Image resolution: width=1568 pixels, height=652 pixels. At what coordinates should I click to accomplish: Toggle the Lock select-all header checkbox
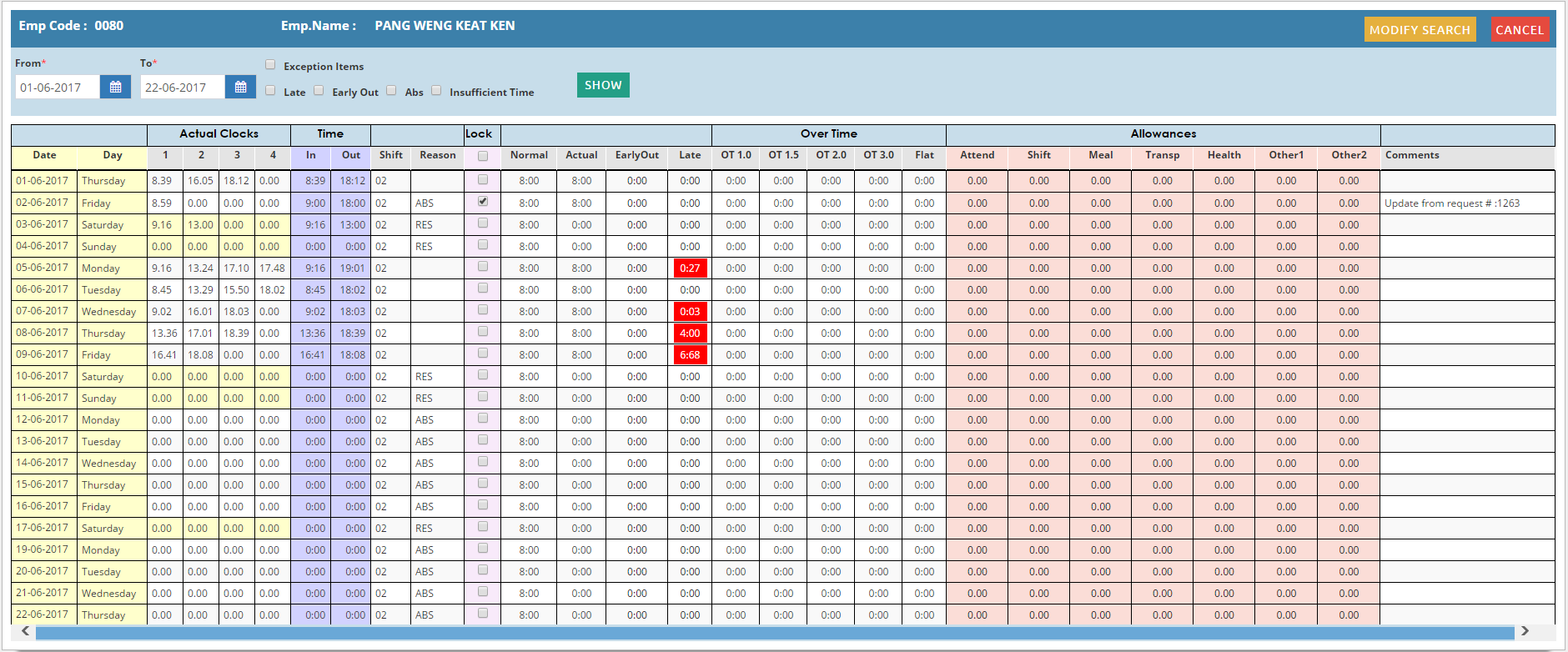(483, 156)
